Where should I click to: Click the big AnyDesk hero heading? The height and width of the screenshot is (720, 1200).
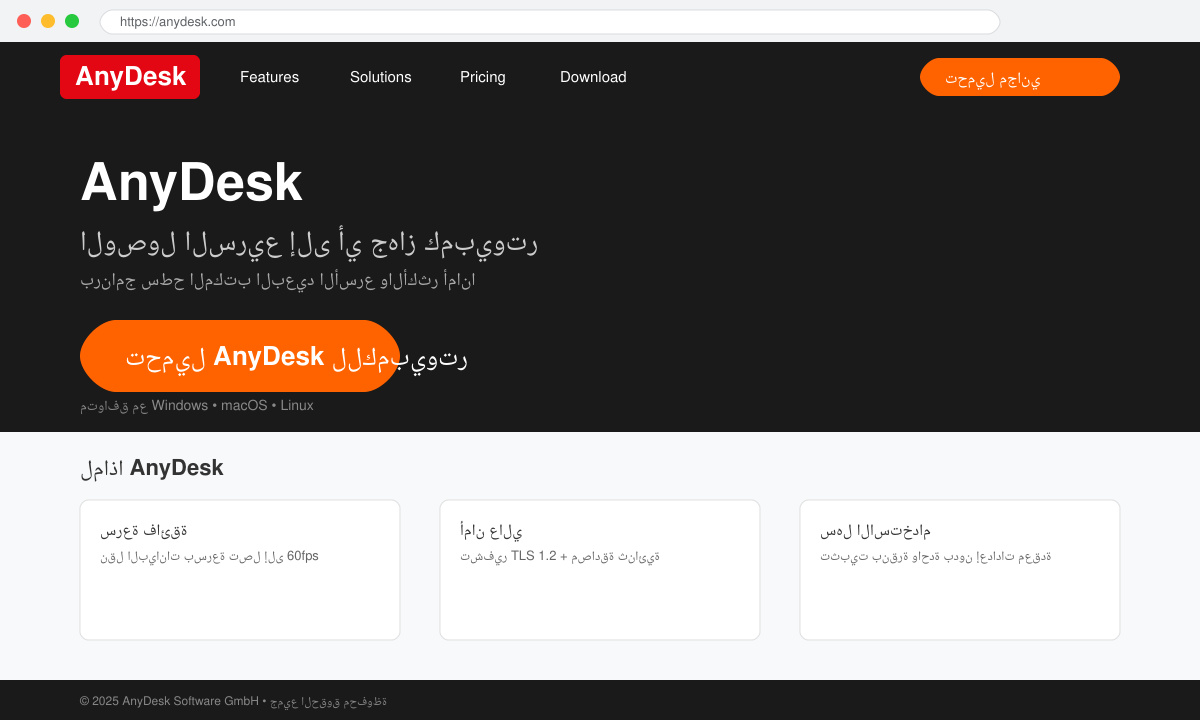pos(191,182)
